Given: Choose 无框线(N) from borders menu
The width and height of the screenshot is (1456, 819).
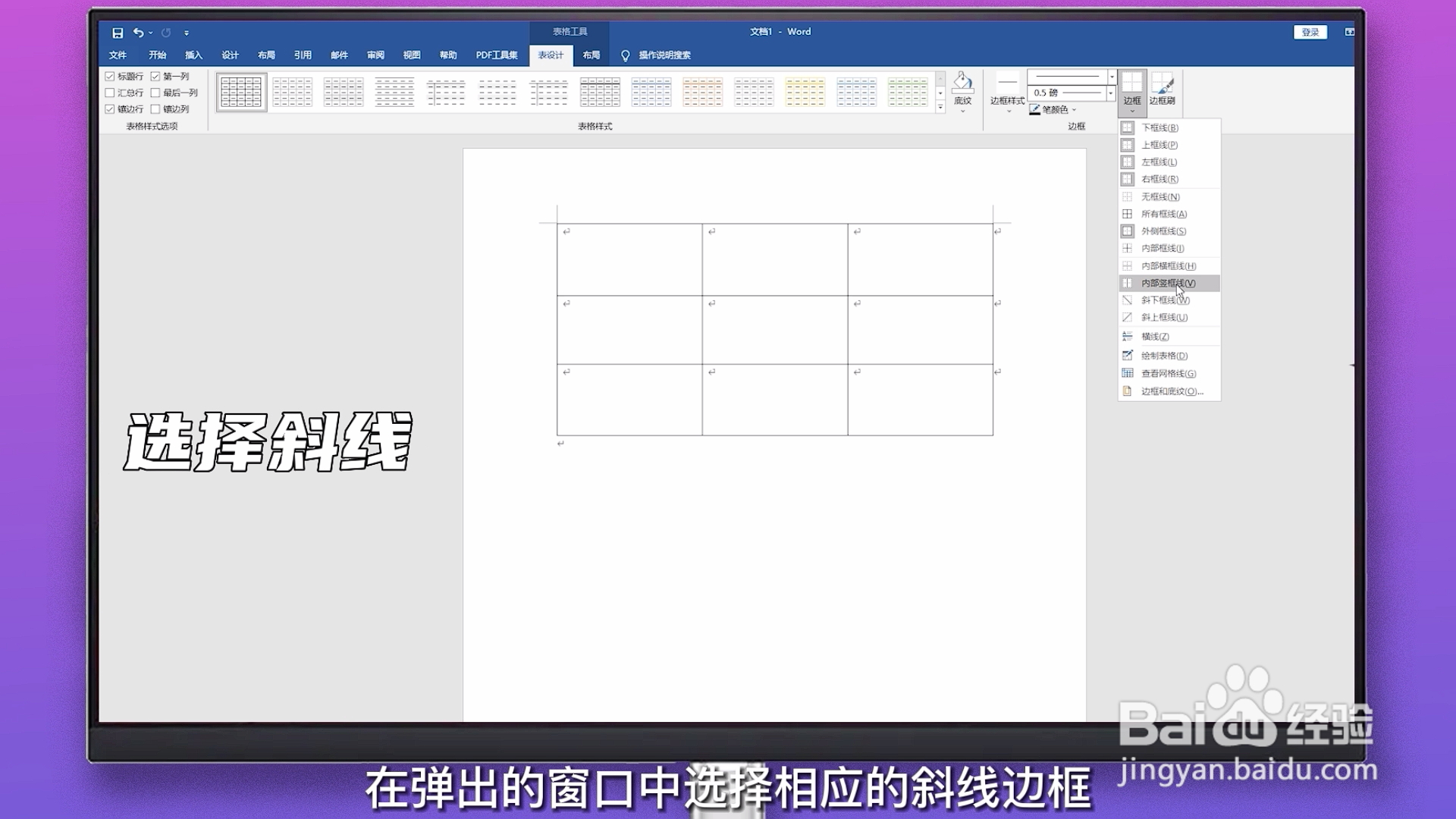Looking at the screenshot, I should [x=1169, y=196].
